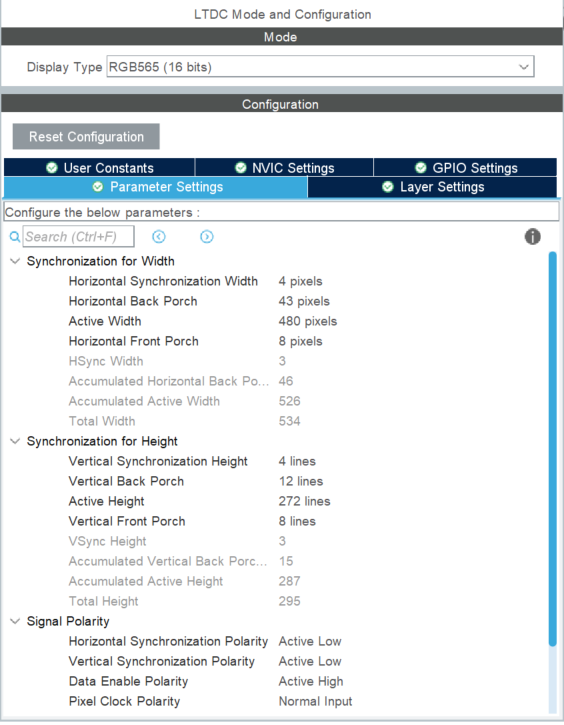Collapse the Signal Polarity section
This screenshot has height=725, width=564.
click(x=15, y=621)
